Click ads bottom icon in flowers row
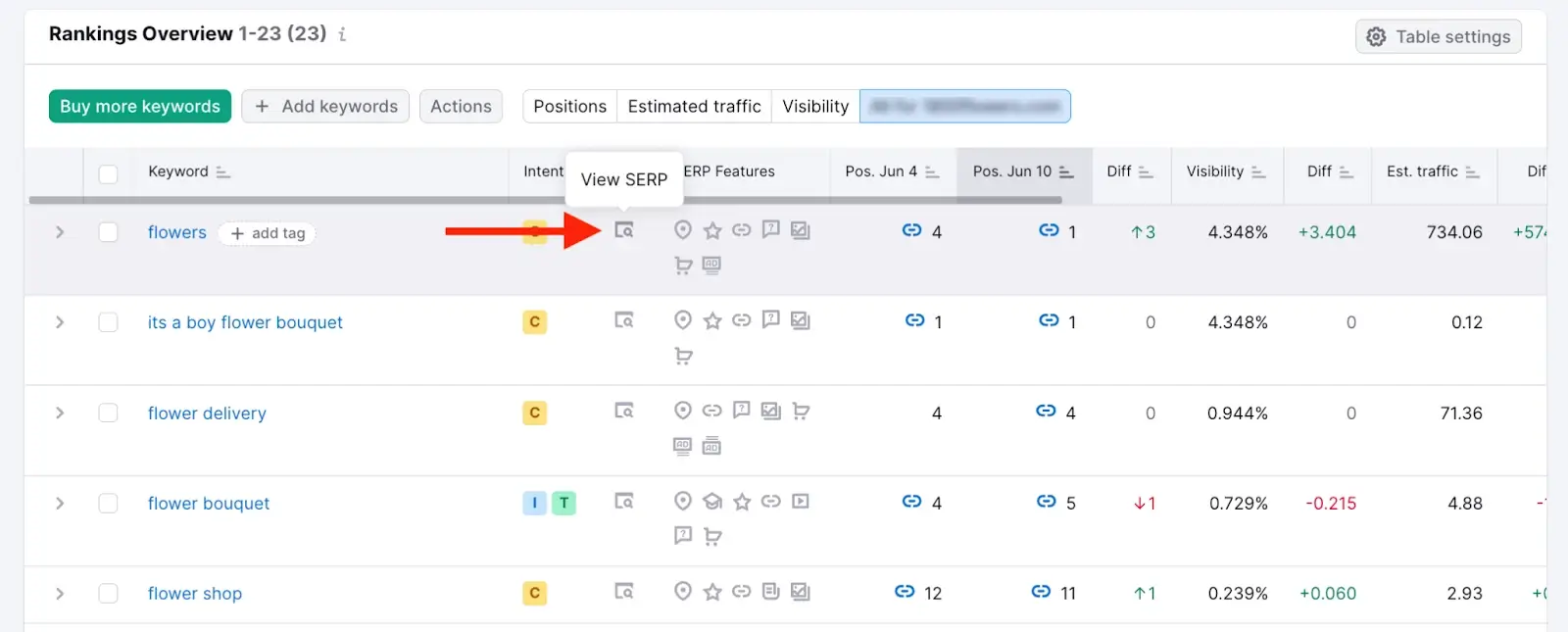The height and width of the screenshot is (632, 1568). click(x=712, y=265)
